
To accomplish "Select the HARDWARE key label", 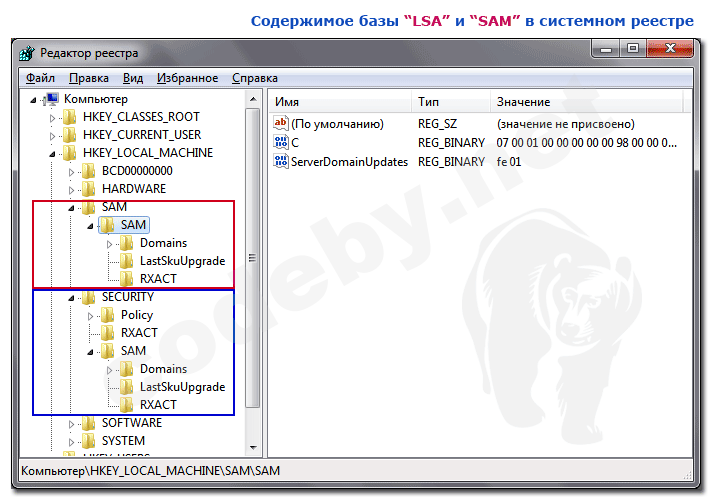I will click(x=134, y=189).
